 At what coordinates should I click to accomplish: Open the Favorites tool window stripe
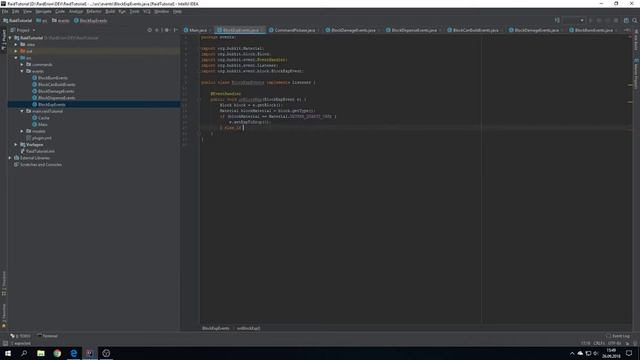click(x=4, y=316)
